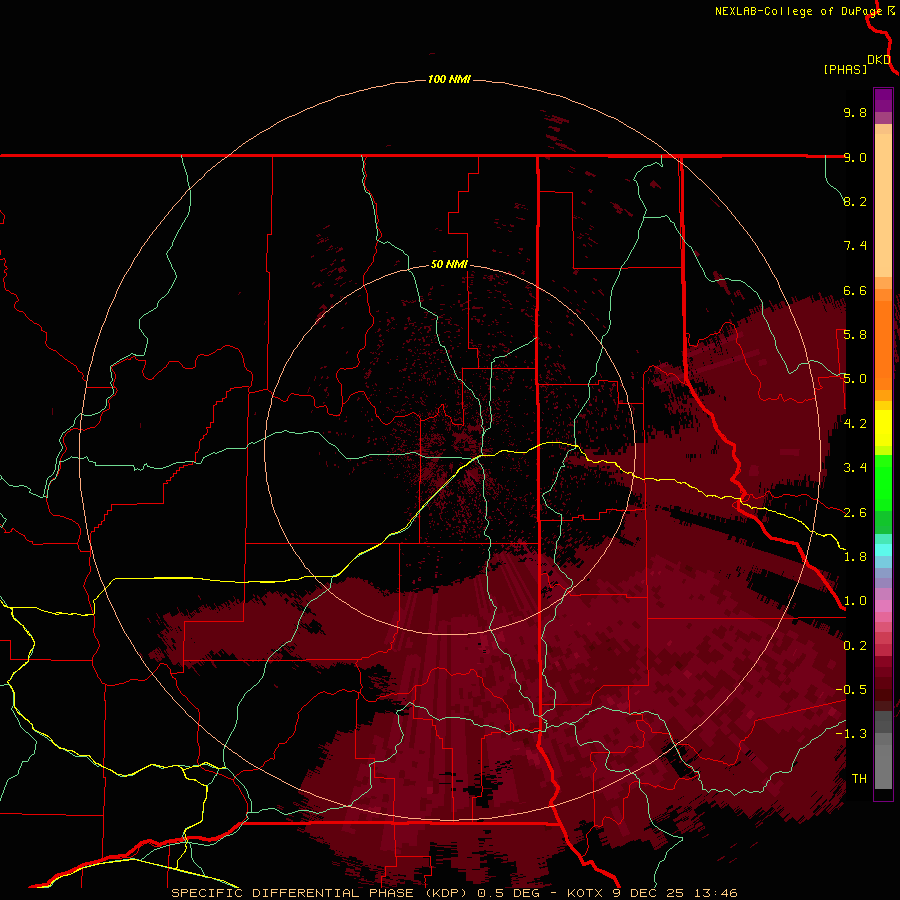Click the 6.6 scale value

click(x=855, y=290)
